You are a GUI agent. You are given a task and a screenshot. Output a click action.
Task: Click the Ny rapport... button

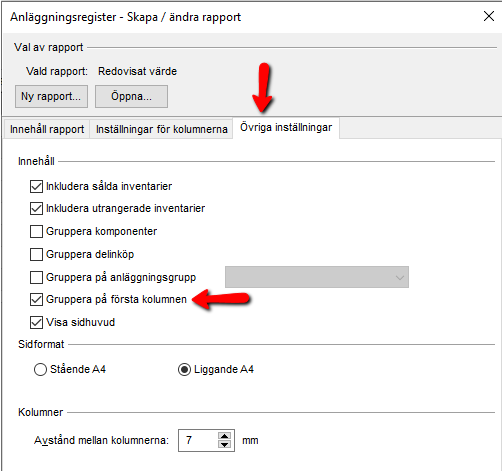[51, 96]
